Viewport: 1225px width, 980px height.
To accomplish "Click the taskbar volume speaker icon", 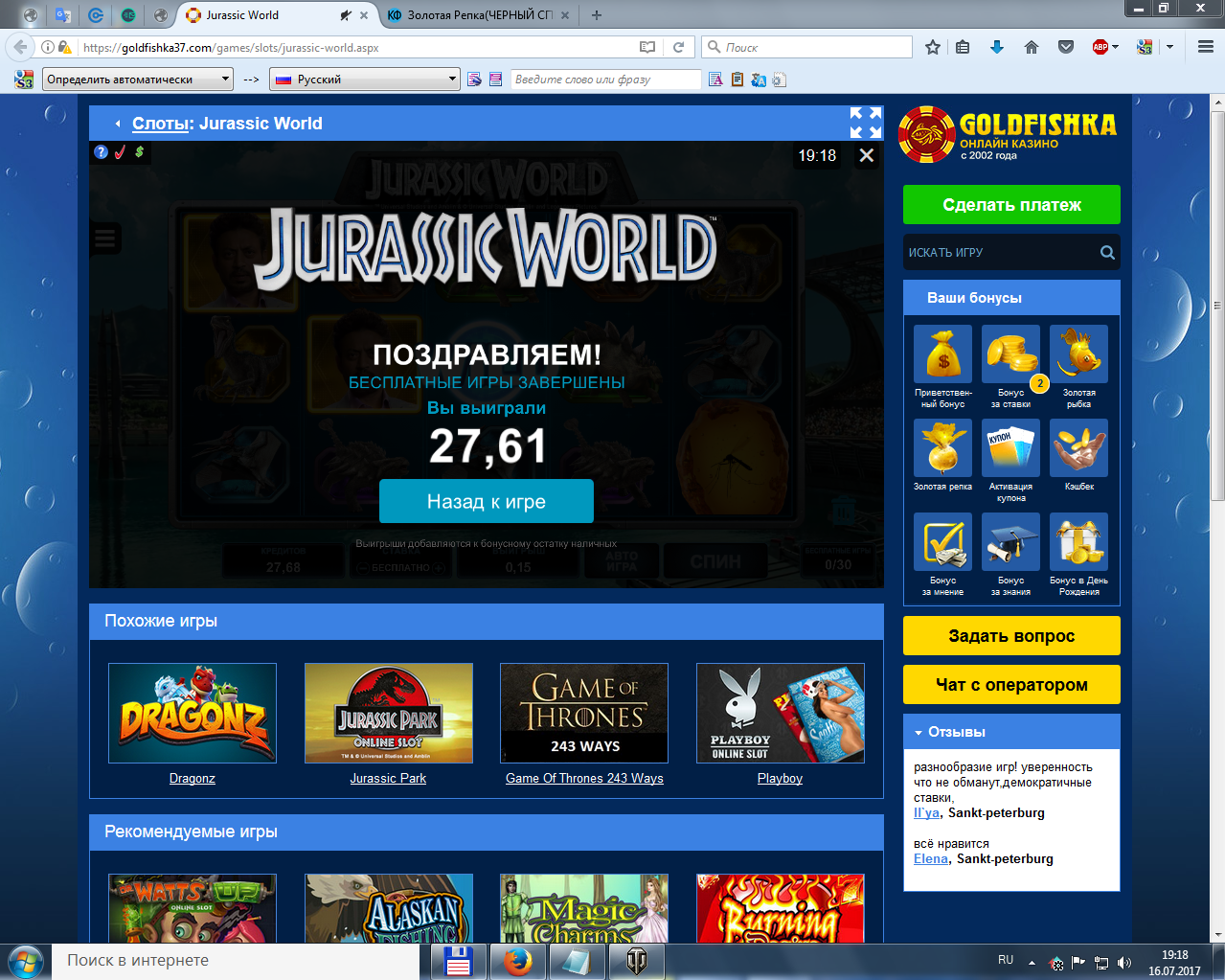I will [1124, 963].
